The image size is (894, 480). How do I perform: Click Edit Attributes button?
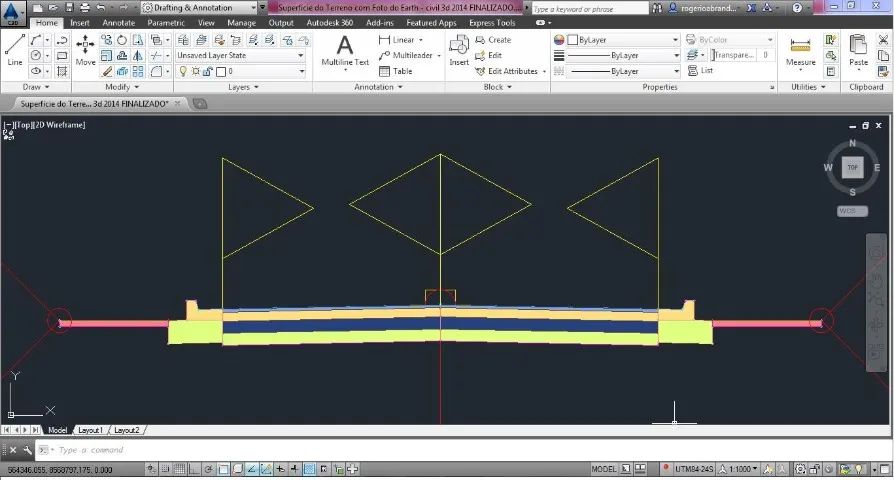pos(510,71)
